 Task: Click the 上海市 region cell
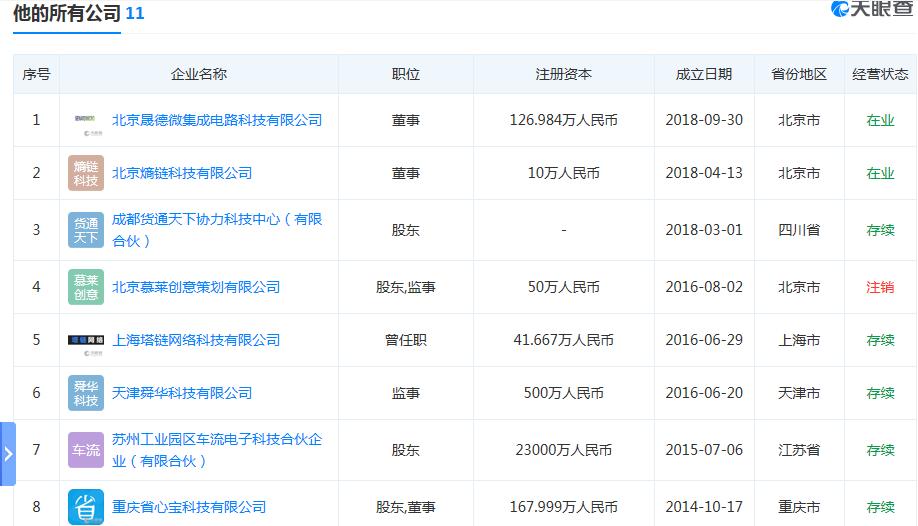point(799,340)
